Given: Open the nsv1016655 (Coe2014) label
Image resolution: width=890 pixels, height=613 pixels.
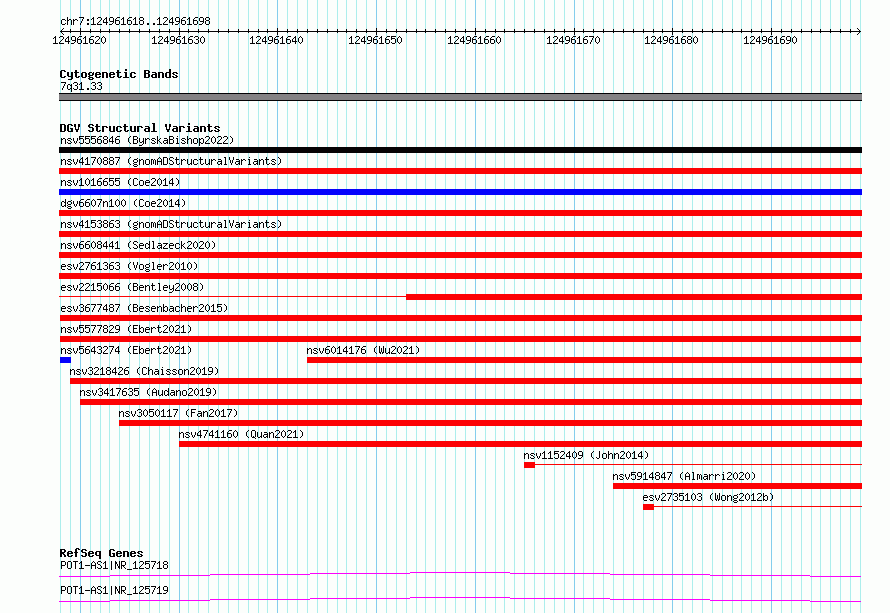Looking at the screenshot, I should click(x=120, y=182).
